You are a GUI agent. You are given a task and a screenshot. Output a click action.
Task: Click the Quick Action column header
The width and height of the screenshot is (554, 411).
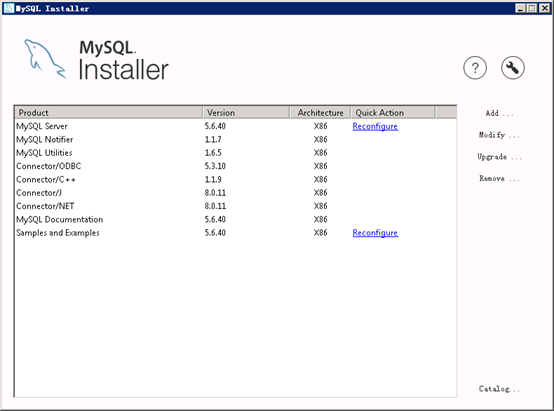coord(393,113)
